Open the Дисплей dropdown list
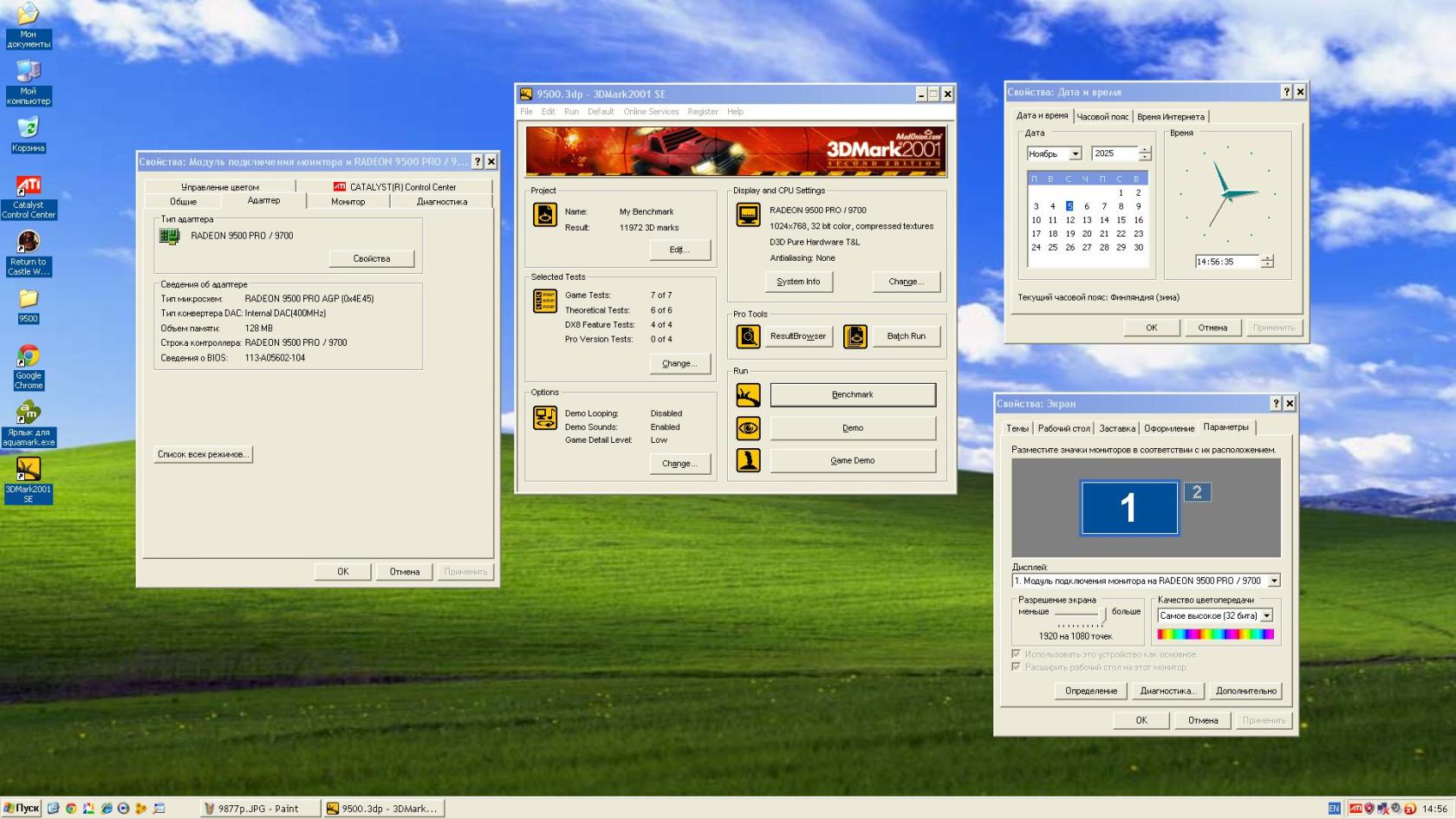Viewport: 1456px width, 819px height. click(1274, 581)
